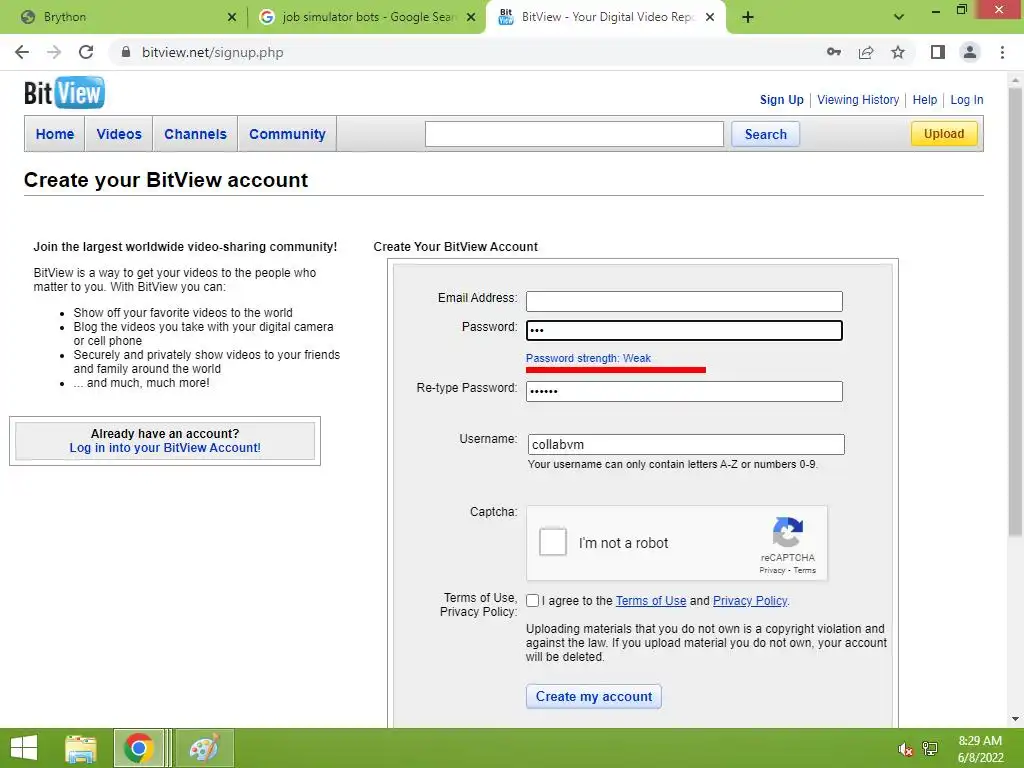Open the Windows Start menu
The height and width of the screenshot is (768, 1024).
coord(24,748)
